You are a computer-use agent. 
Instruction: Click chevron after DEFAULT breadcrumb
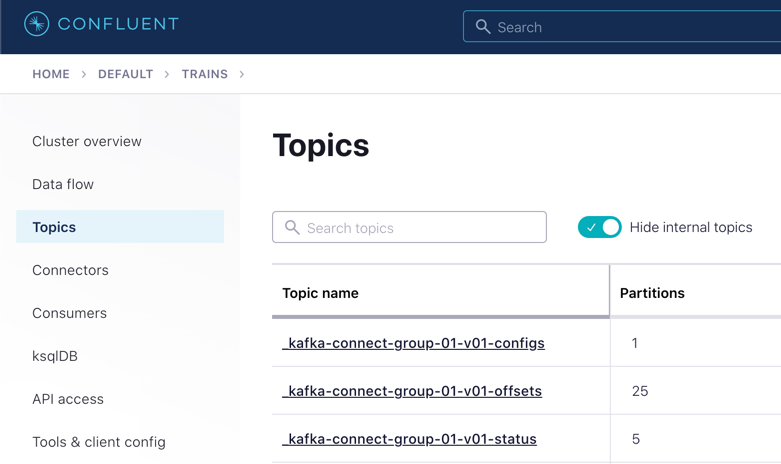click(167, 74)
